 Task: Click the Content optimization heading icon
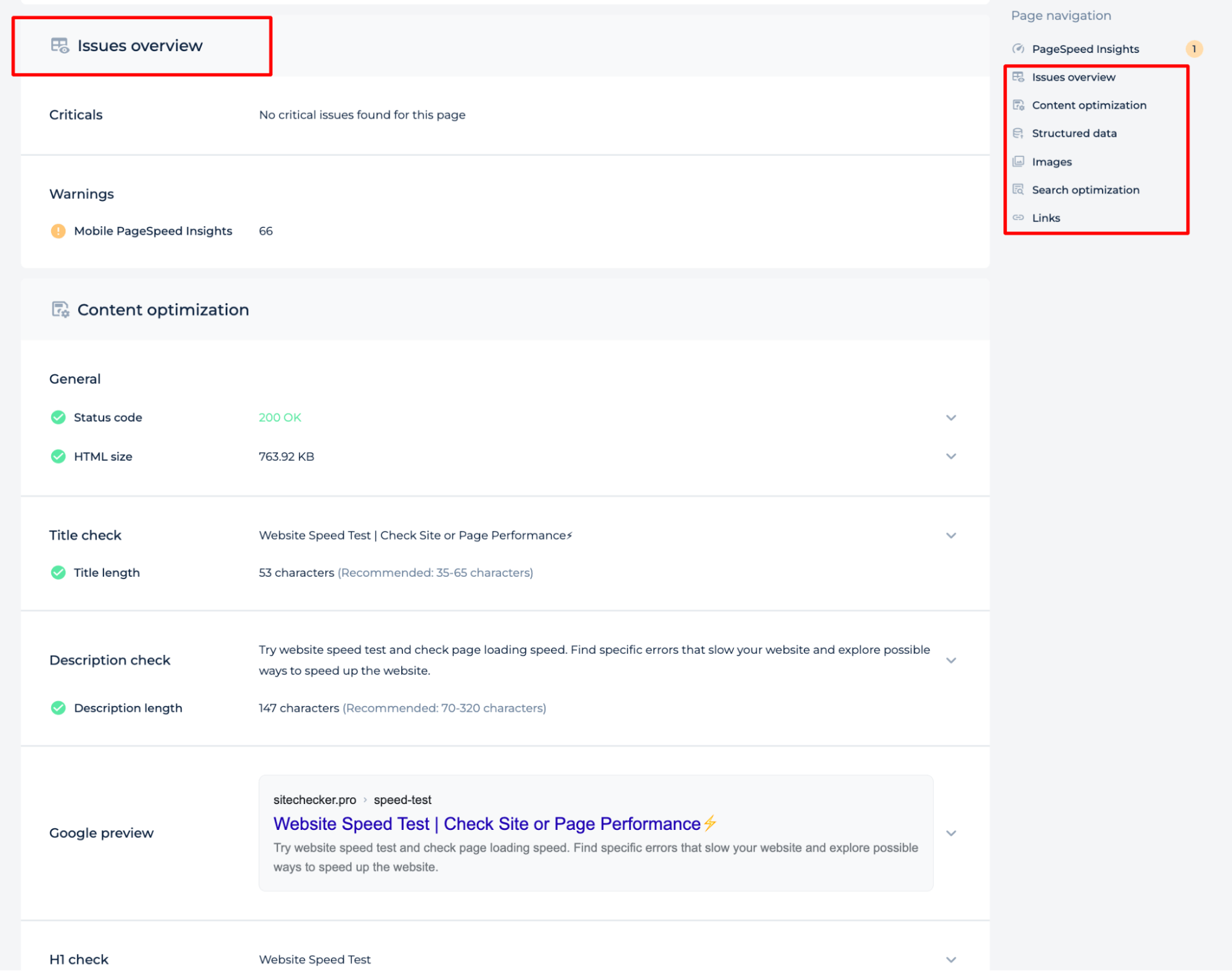point(60,309)
